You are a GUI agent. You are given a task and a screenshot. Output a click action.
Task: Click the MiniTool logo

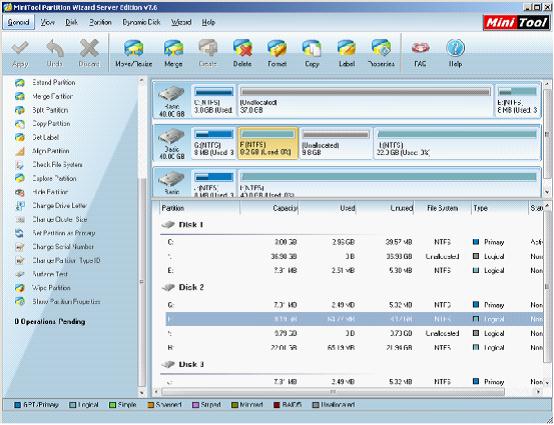(516, 23)
